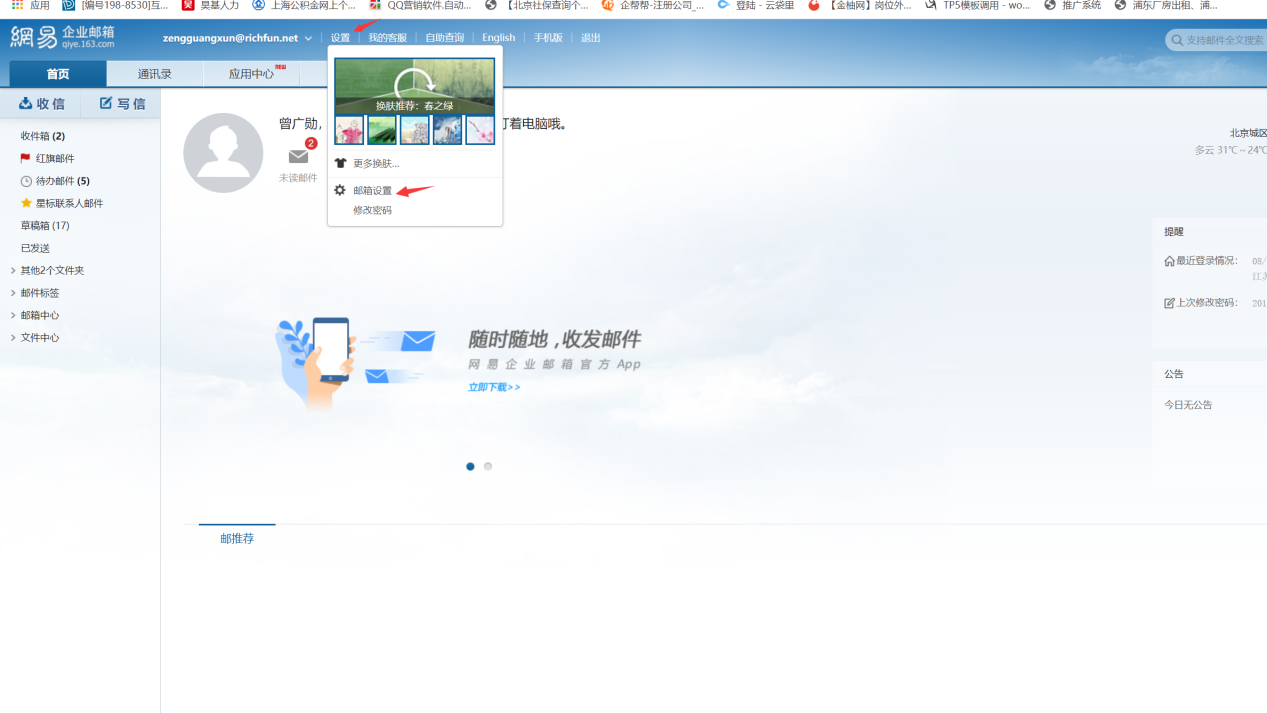
Task: Select the green leaves skin thumbnail
Action: click(x=382, y=130)
